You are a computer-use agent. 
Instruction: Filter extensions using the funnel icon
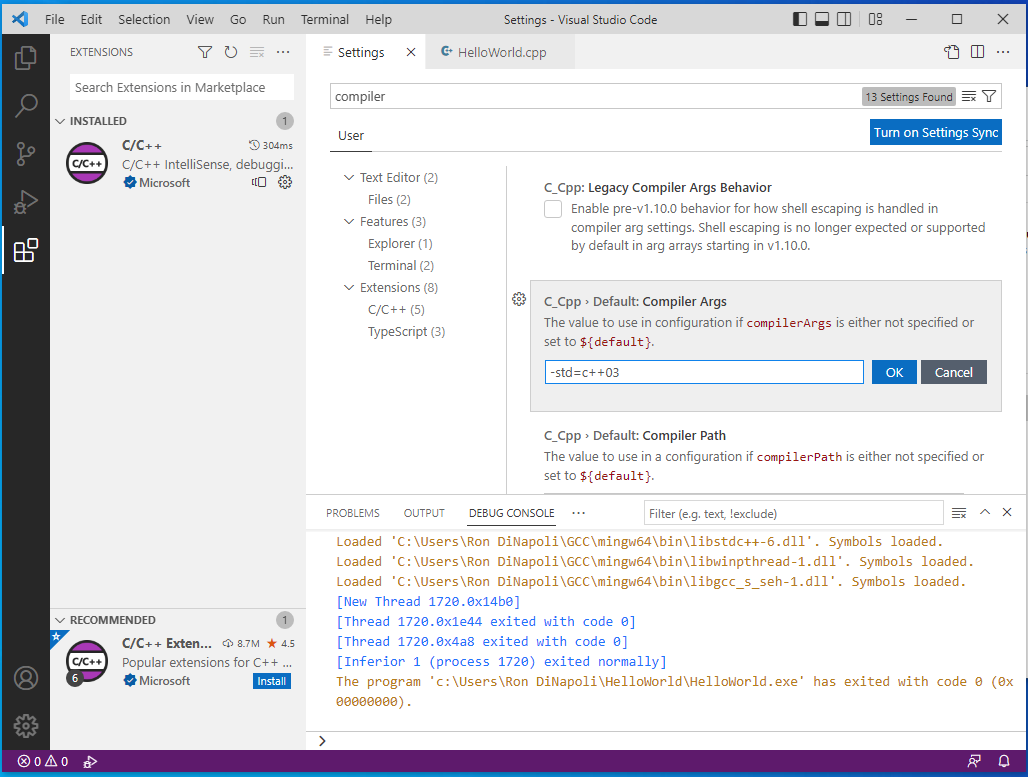205,52
